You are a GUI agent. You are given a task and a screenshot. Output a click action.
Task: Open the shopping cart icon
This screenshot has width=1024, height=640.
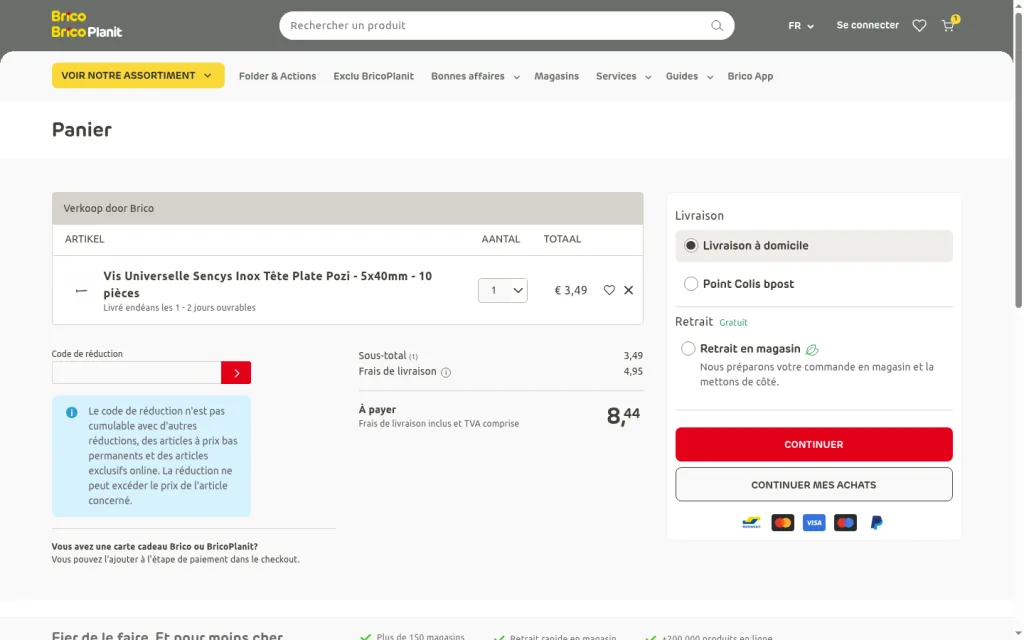tap(948, 25)
